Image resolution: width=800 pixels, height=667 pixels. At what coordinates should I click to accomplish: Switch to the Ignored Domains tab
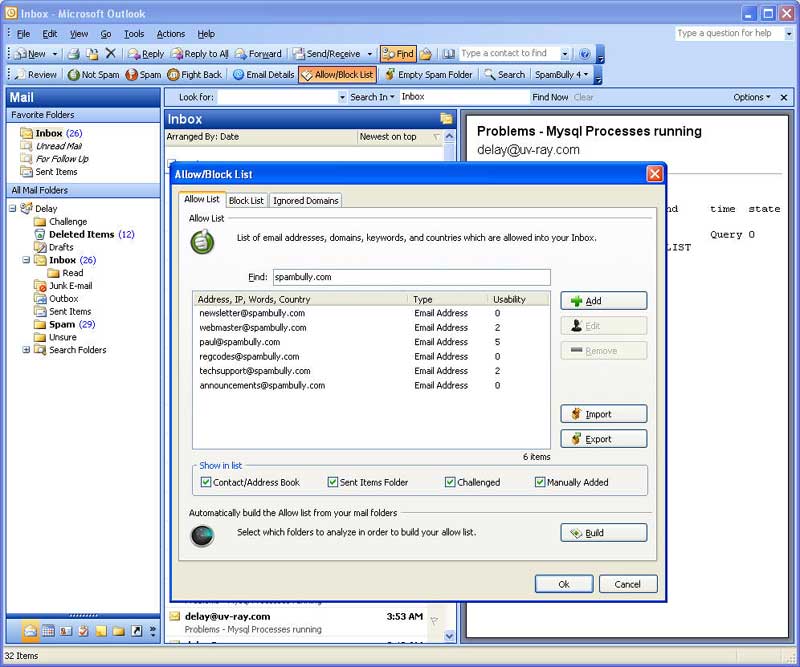coord(305,201)
